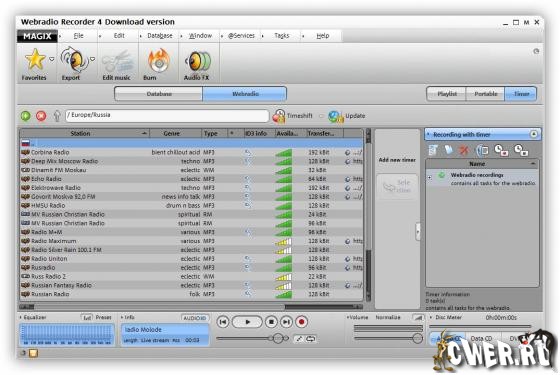
Task: Click Add new timer
Action: 397,160
